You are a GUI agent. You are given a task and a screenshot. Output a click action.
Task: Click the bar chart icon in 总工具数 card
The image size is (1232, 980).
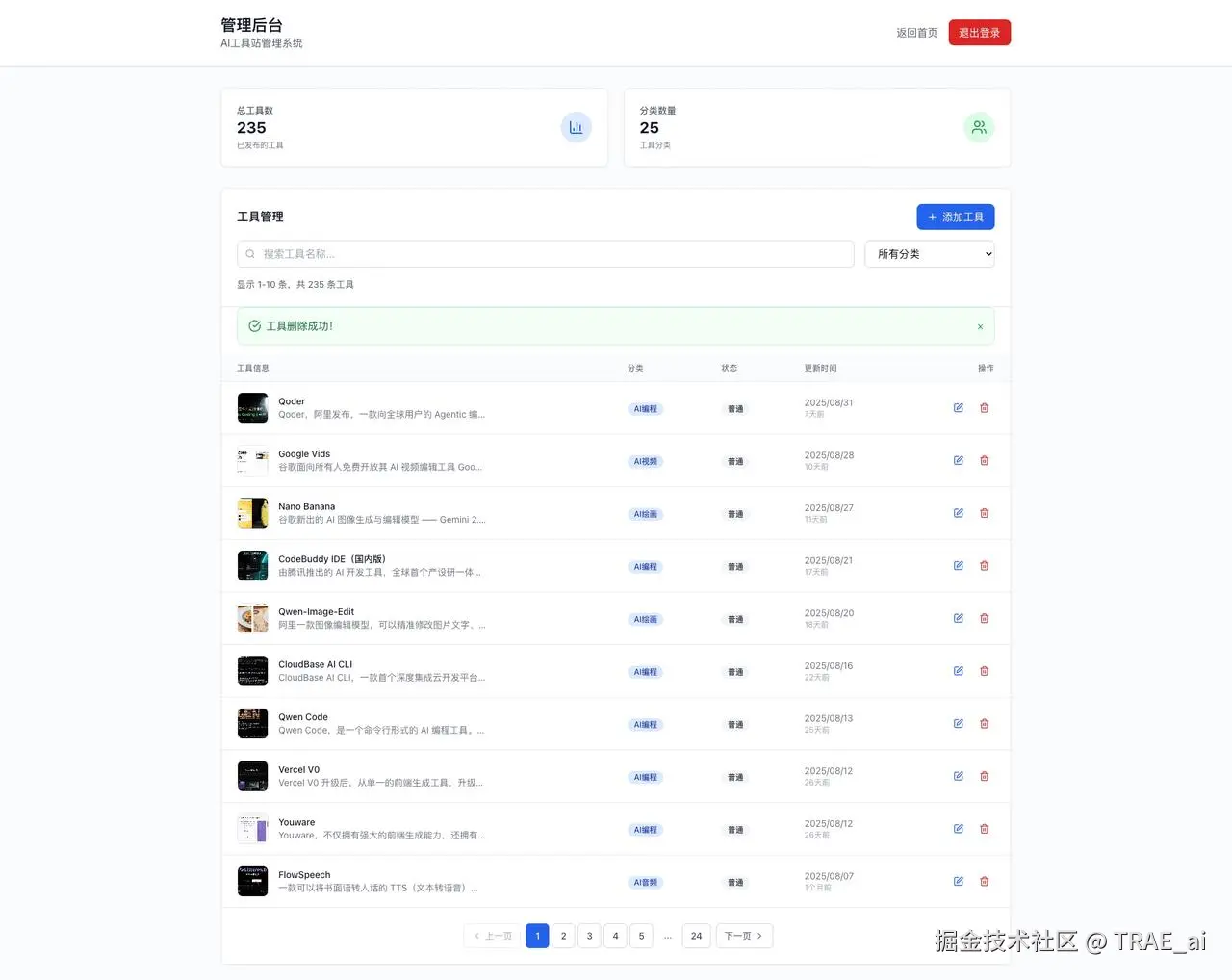click(576, 127)
